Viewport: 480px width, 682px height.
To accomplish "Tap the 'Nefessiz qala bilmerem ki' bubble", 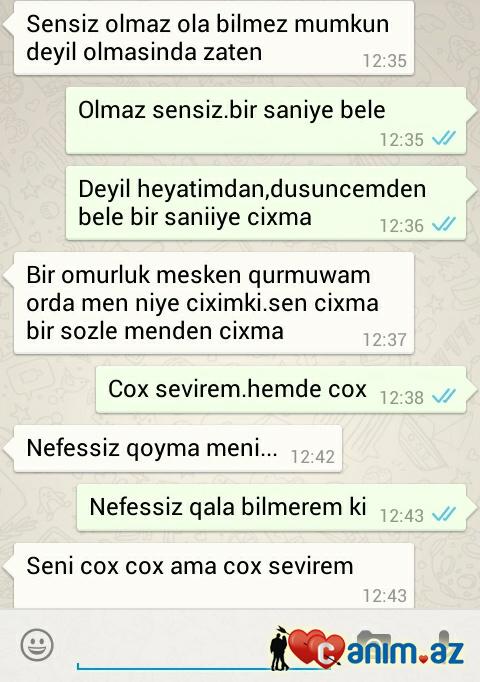I will tap(271, 507).
